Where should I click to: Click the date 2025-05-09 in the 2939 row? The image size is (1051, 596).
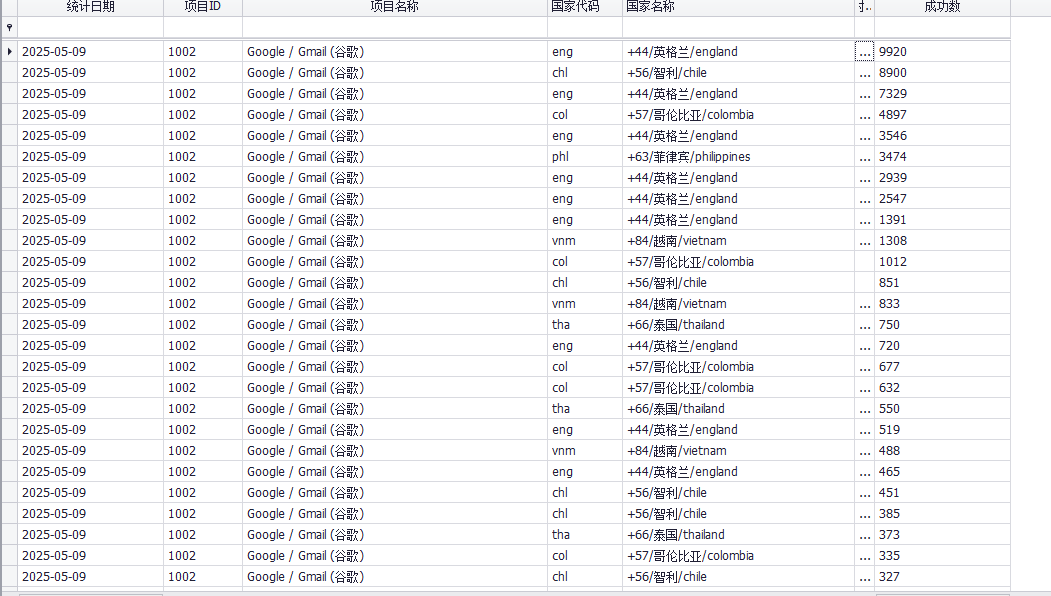[90, 178]
